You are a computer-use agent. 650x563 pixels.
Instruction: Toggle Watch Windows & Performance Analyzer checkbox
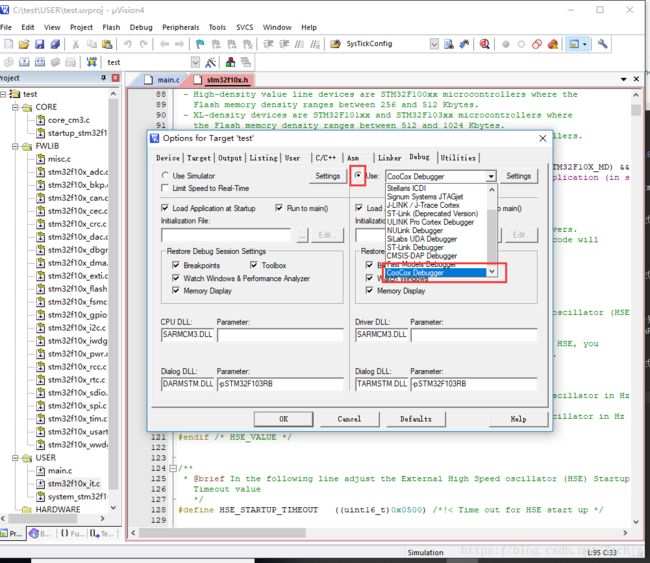click(x=176, y=278)
